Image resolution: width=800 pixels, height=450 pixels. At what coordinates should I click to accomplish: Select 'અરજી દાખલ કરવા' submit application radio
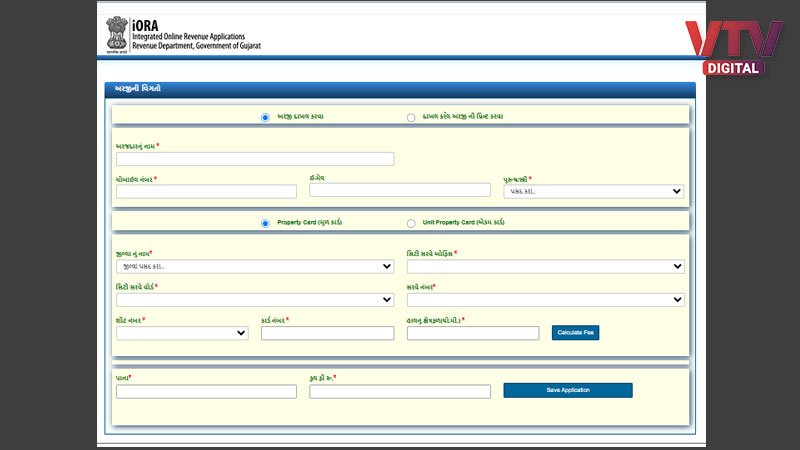click(x=265, y=117)
